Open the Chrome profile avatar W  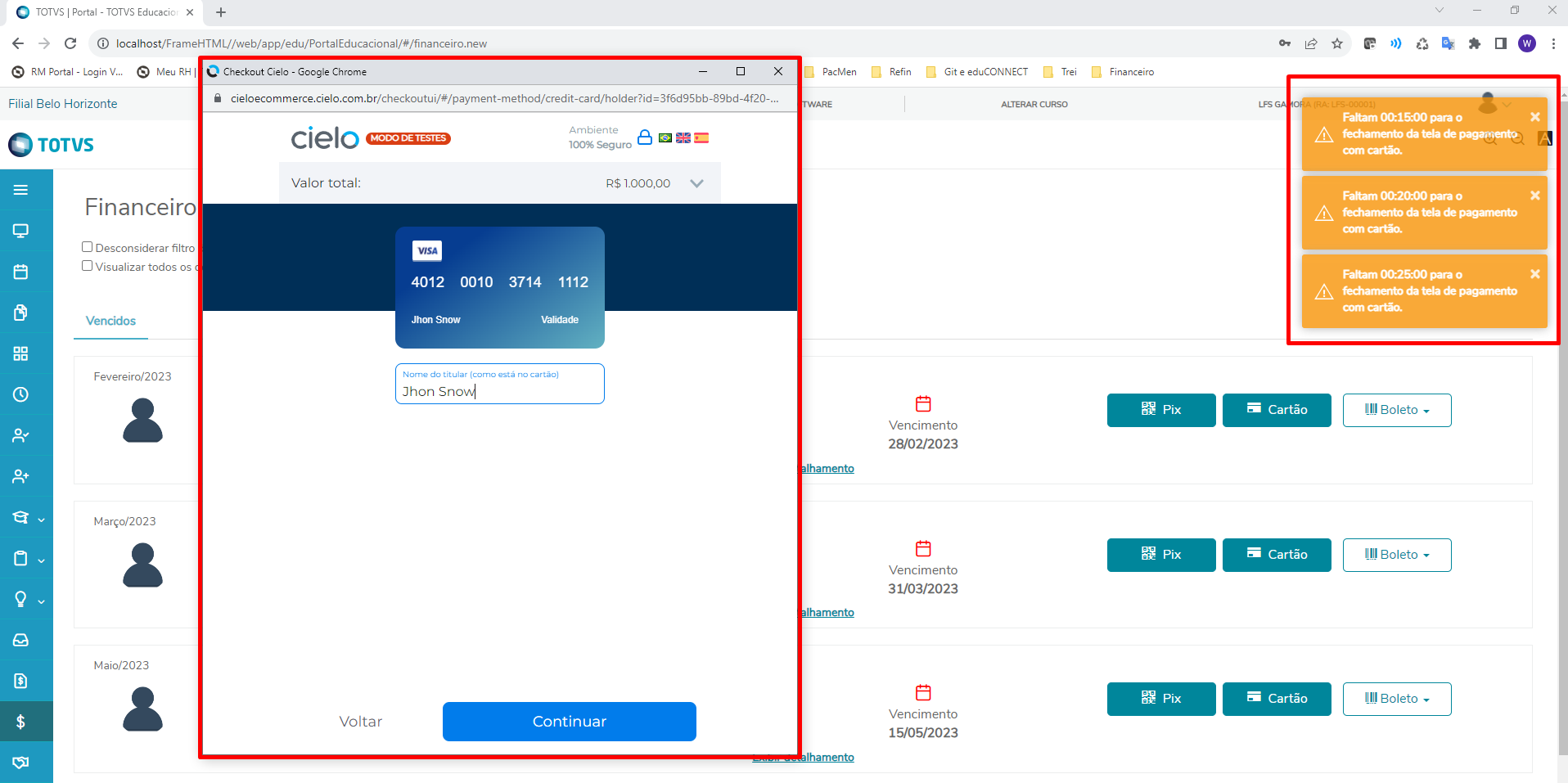[1527, 43]
